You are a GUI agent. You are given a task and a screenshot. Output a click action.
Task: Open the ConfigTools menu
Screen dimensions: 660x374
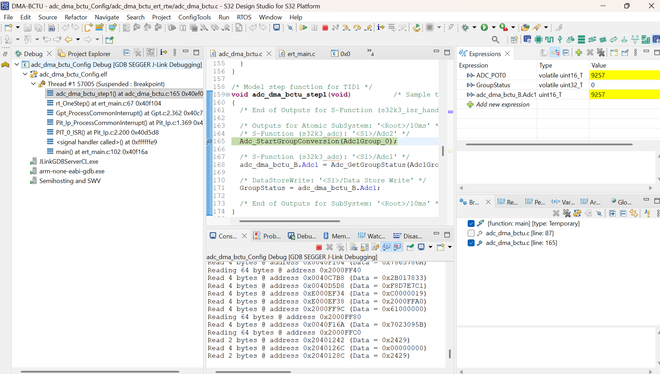[x=194, y=17]
